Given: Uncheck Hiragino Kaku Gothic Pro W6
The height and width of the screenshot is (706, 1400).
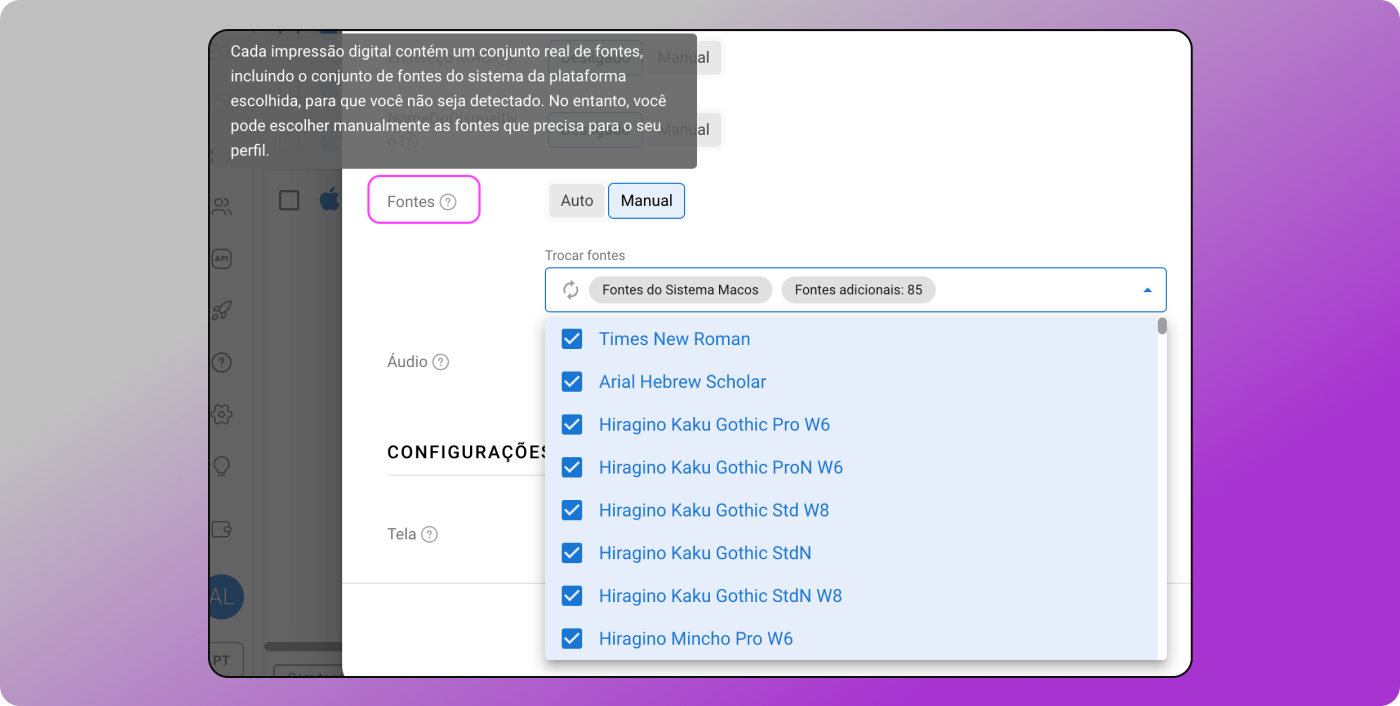Looking at the screenshot, I should coord(572,425).
